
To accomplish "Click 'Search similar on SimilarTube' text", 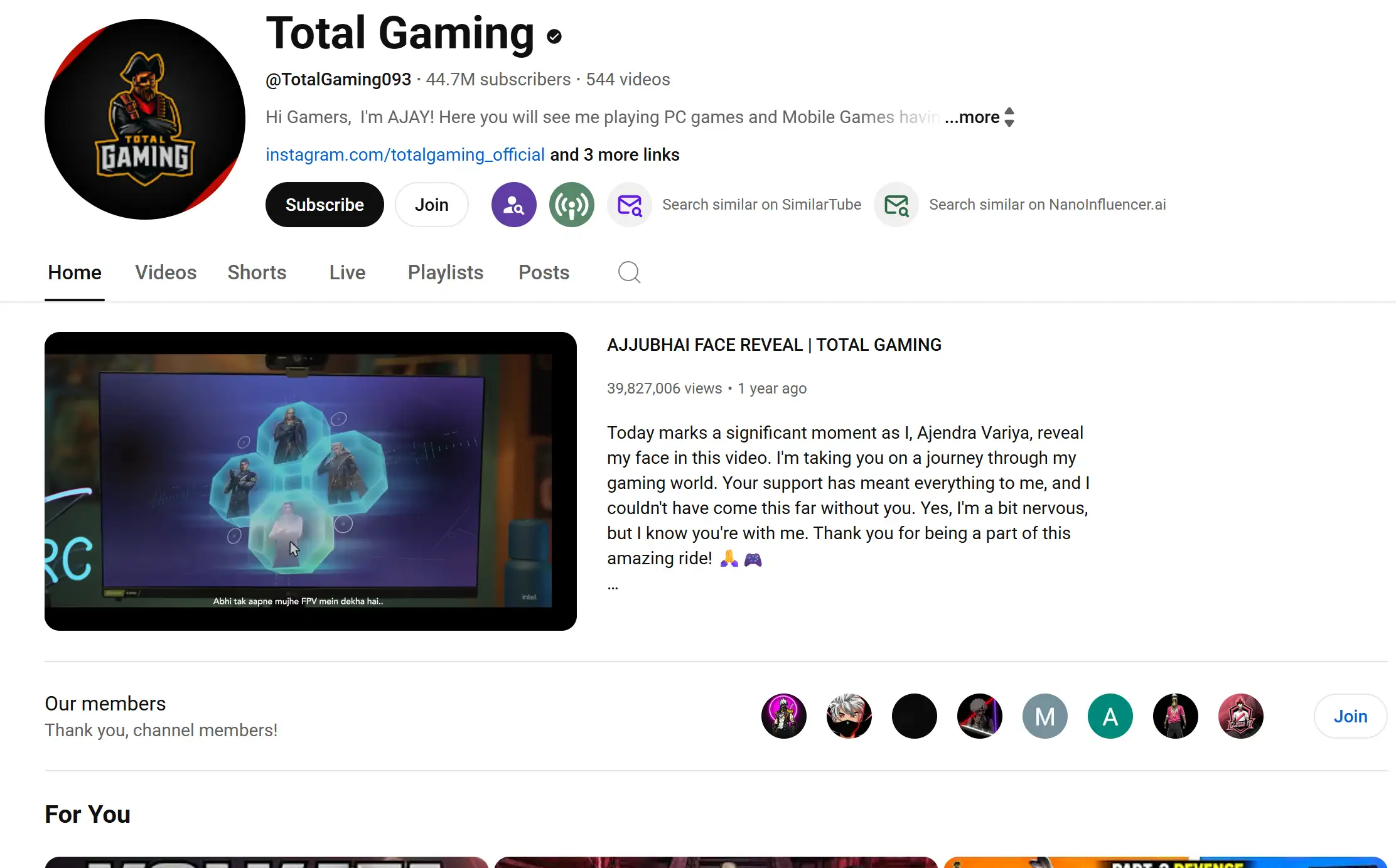I will [x=761, y=205].
